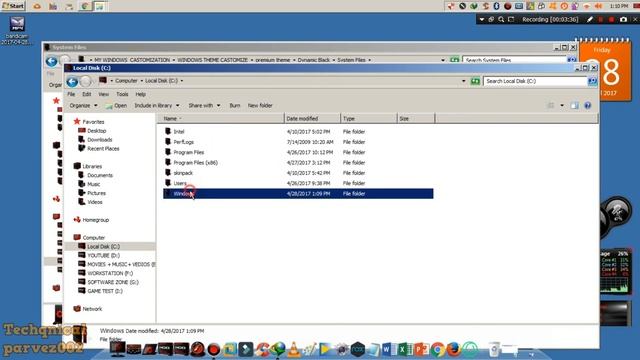640x360 pixels.
Task: Click the Bluetooth tray icon
Action: click(496, 6)
